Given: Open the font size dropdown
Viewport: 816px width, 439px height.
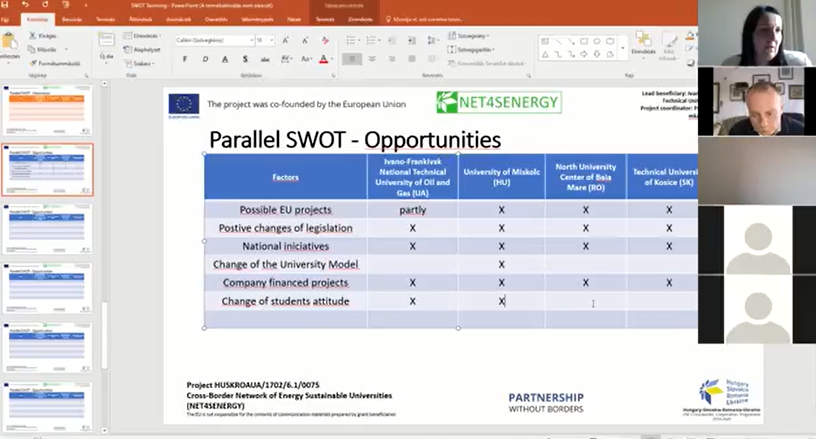Looking at the screenshot, I should 264,40.
